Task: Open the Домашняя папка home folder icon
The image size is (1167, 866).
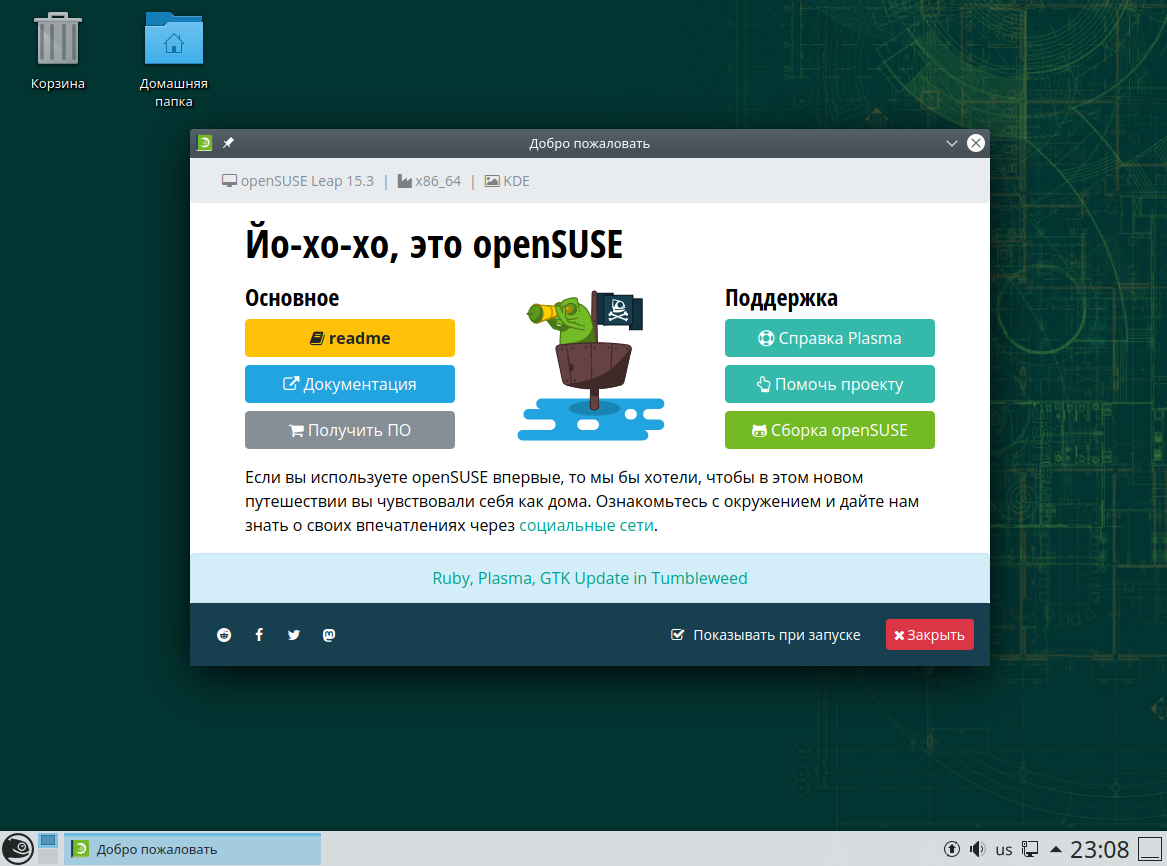Action: 173,60
